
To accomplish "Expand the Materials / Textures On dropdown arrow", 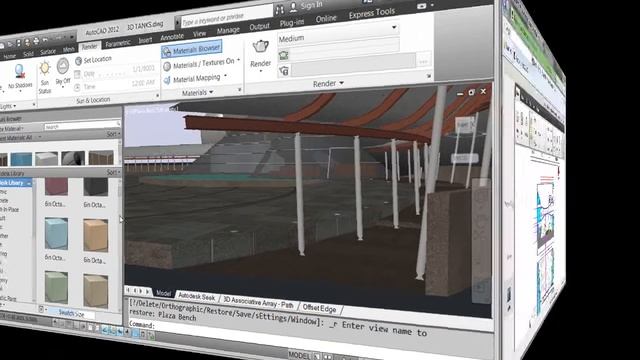I will 238,60.
